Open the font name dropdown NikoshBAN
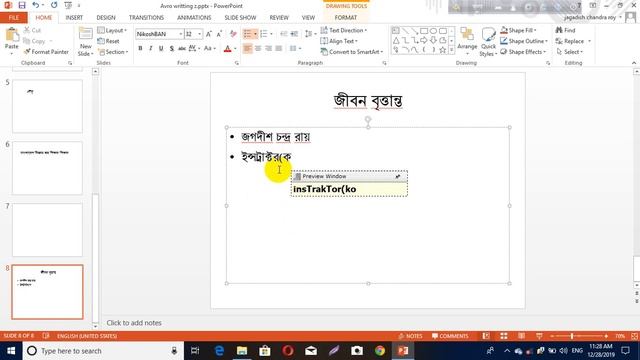This screenshot has width=640, height=360. (180, 34)
